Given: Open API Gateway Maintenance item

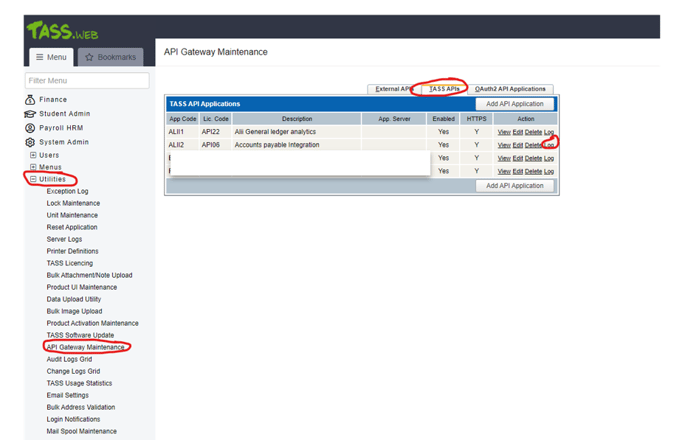Looking at the screenshot, I should point(86,347).
